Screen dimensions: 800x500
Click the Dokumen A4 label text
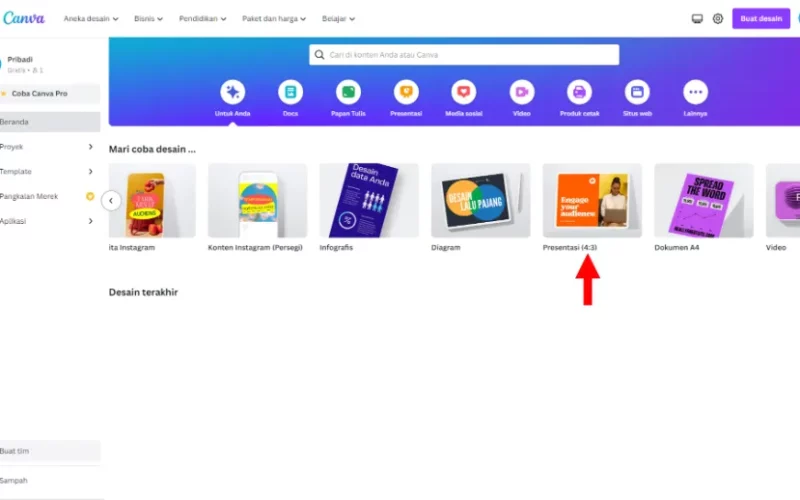tap(677, 247)
